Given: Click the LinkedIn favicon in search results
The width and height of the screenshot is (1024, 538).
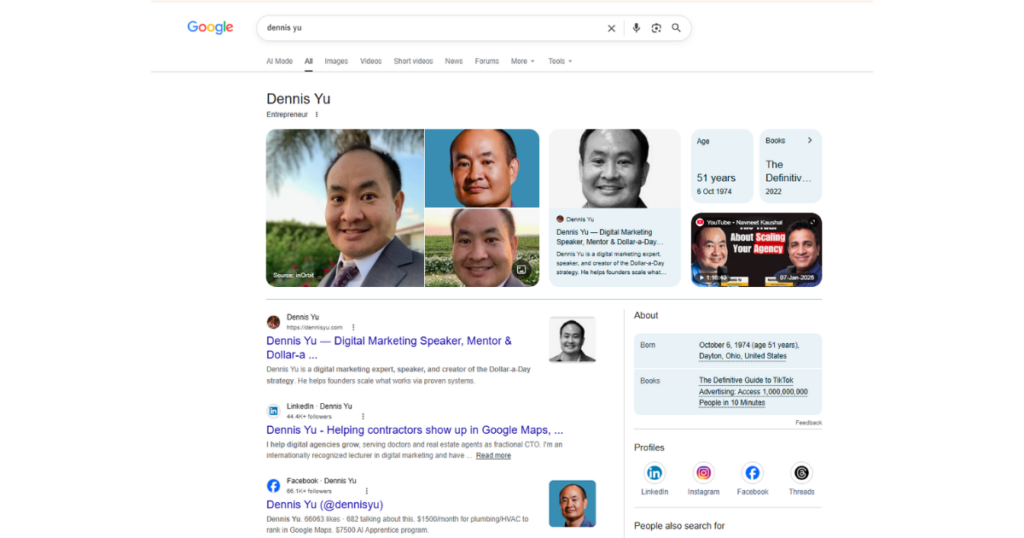Looking at the screenshot, I should (274, 411).
